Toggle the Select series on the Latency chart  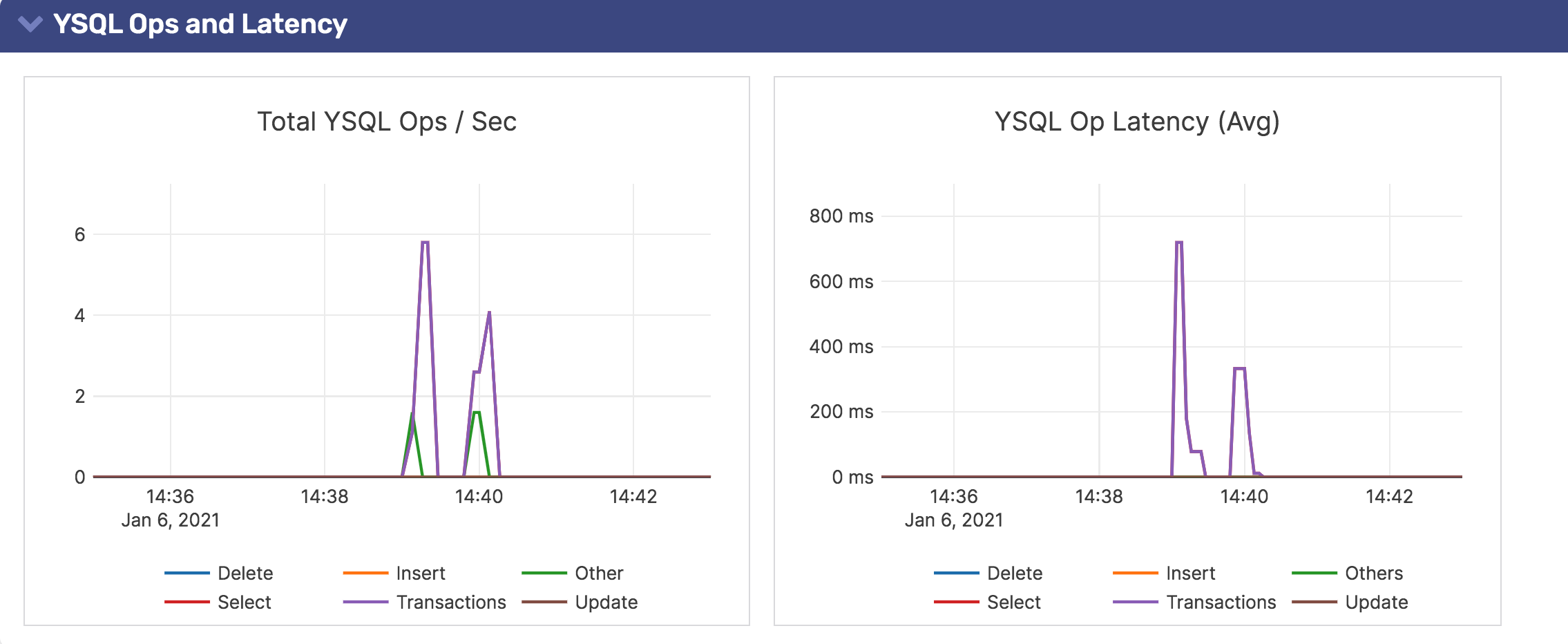point(1013,602)
